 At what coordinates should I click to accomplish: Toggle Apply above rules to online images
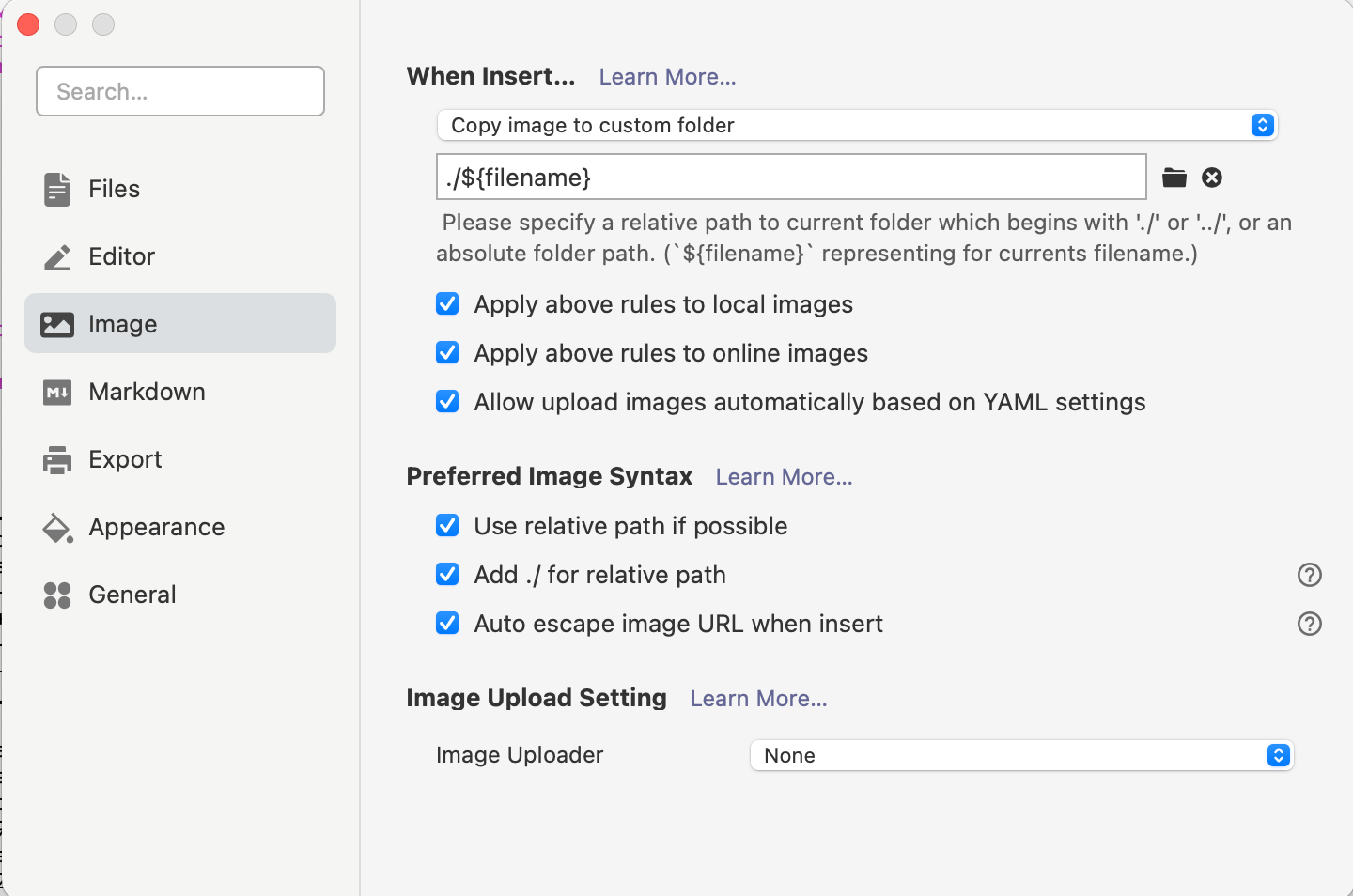pyautogui.click(x=447, y=353)
